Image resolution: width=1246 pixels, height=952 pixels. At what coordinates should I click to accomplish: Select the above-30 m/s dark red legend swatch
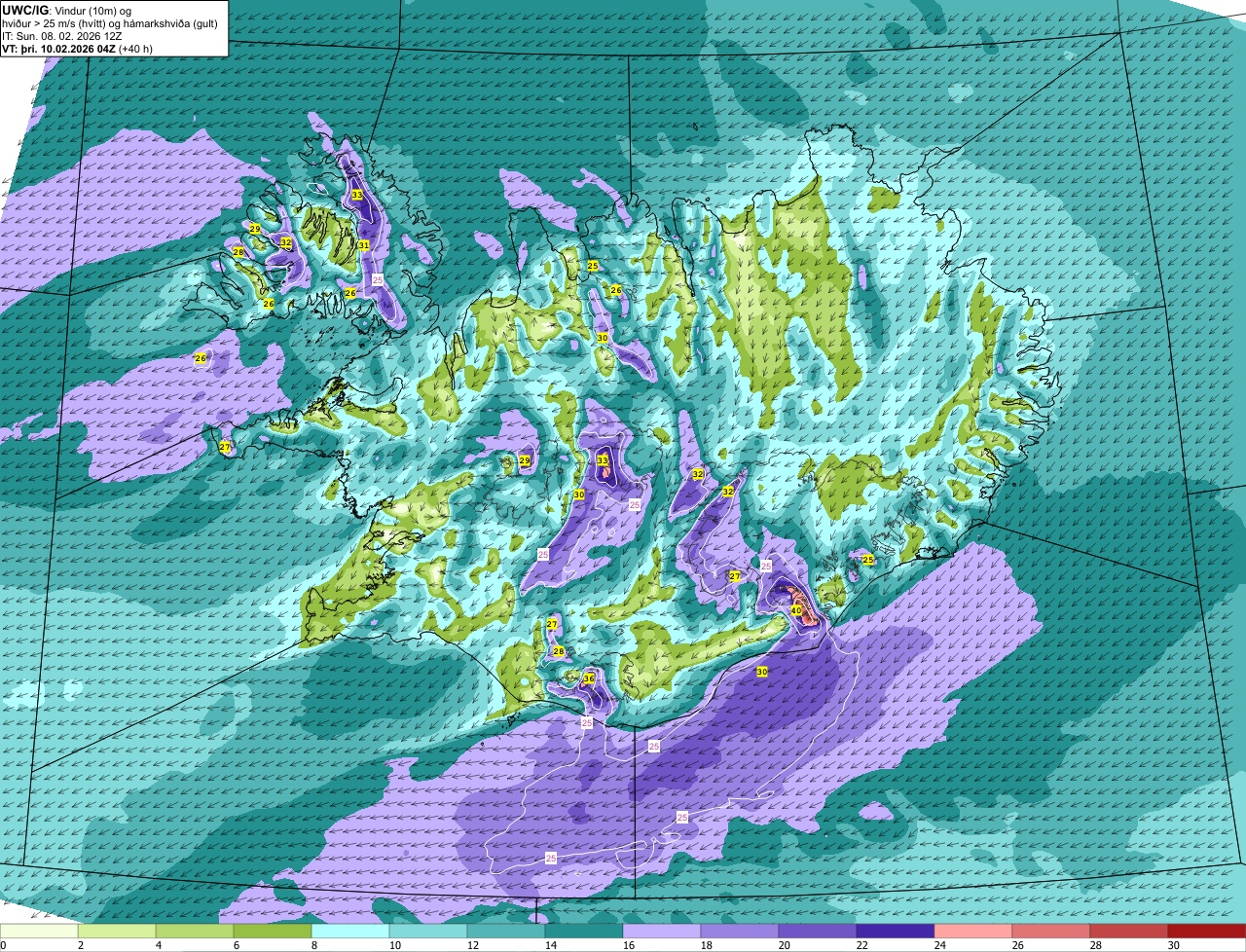point(1207,932)
